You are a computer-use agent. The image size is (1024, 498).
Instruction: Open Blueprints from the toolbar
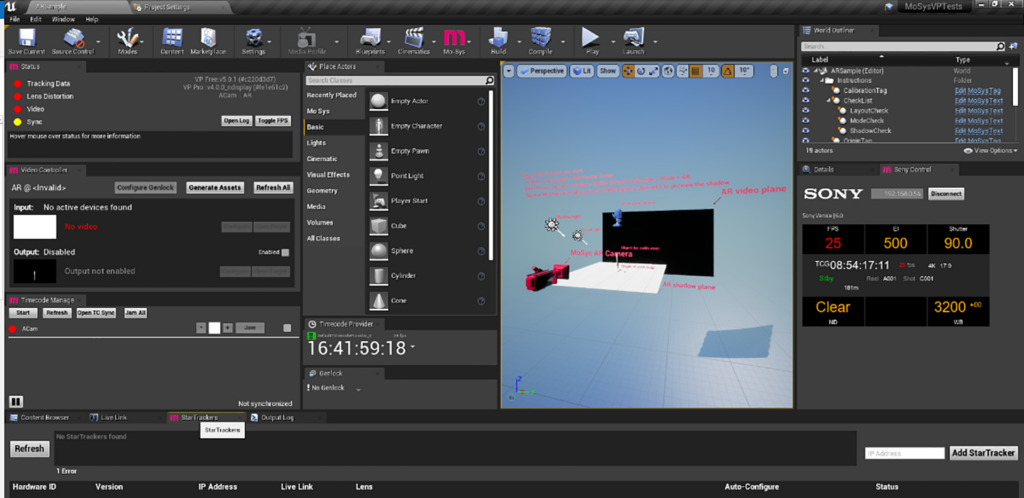(370, 40)
